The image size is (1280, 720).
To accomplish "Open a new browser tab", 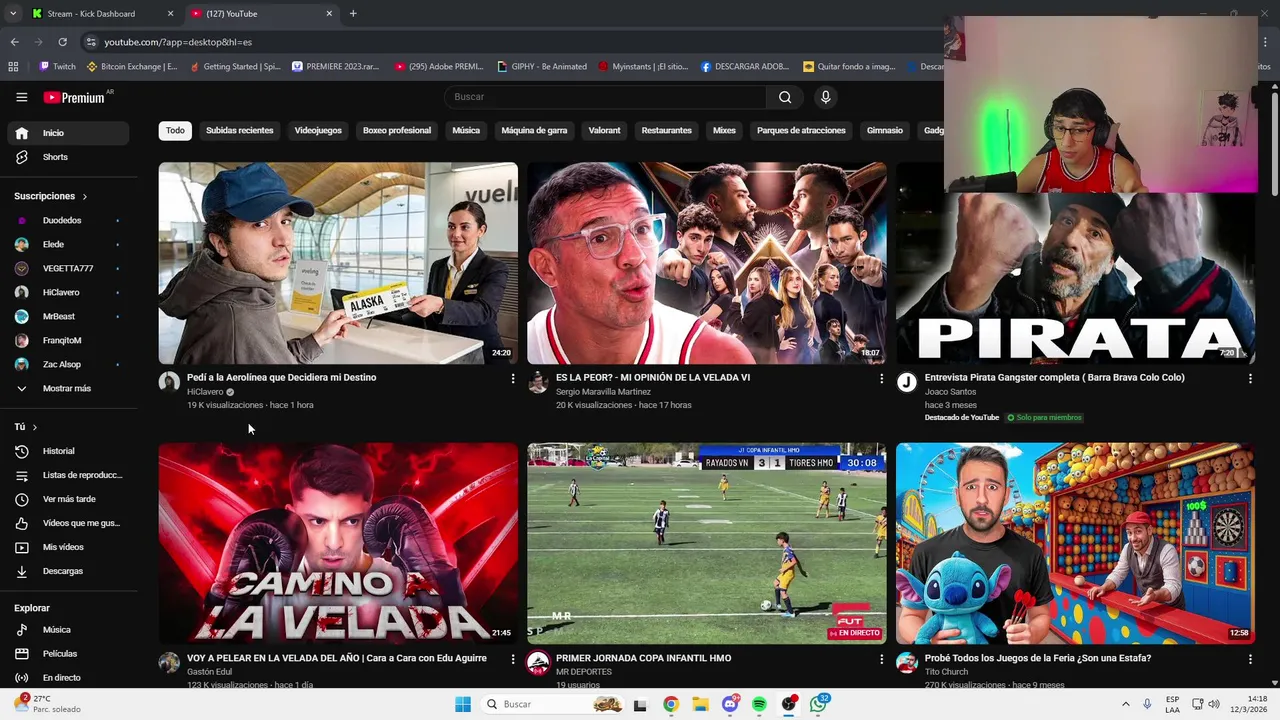I will [353, 14].
